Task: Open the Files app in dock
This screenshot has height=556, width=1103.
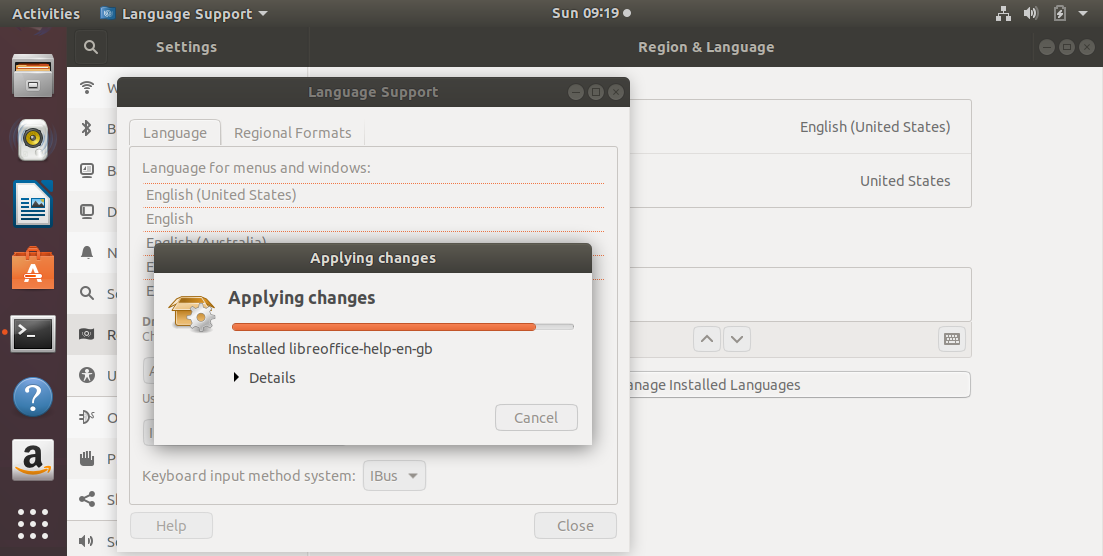Action: click(33, 77)
